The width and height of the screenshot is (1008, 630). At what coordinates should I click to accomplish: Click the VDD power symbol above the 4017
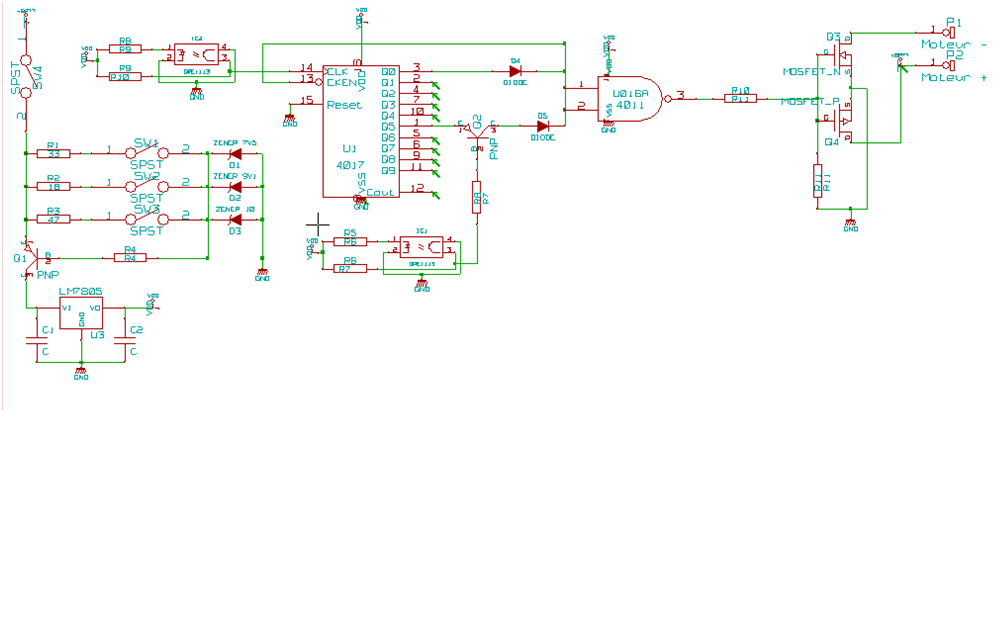click(361, 18)
